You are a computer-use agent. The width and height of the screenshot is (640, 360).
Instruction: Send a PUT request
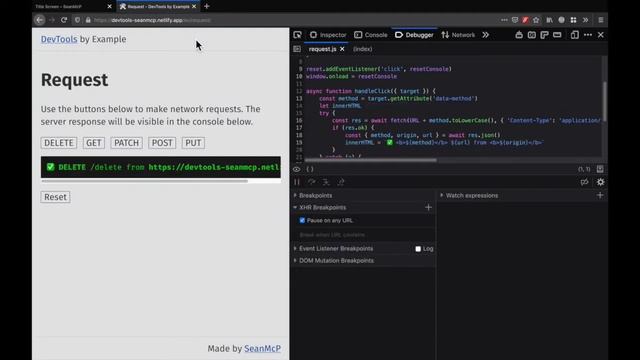[193, 143]
